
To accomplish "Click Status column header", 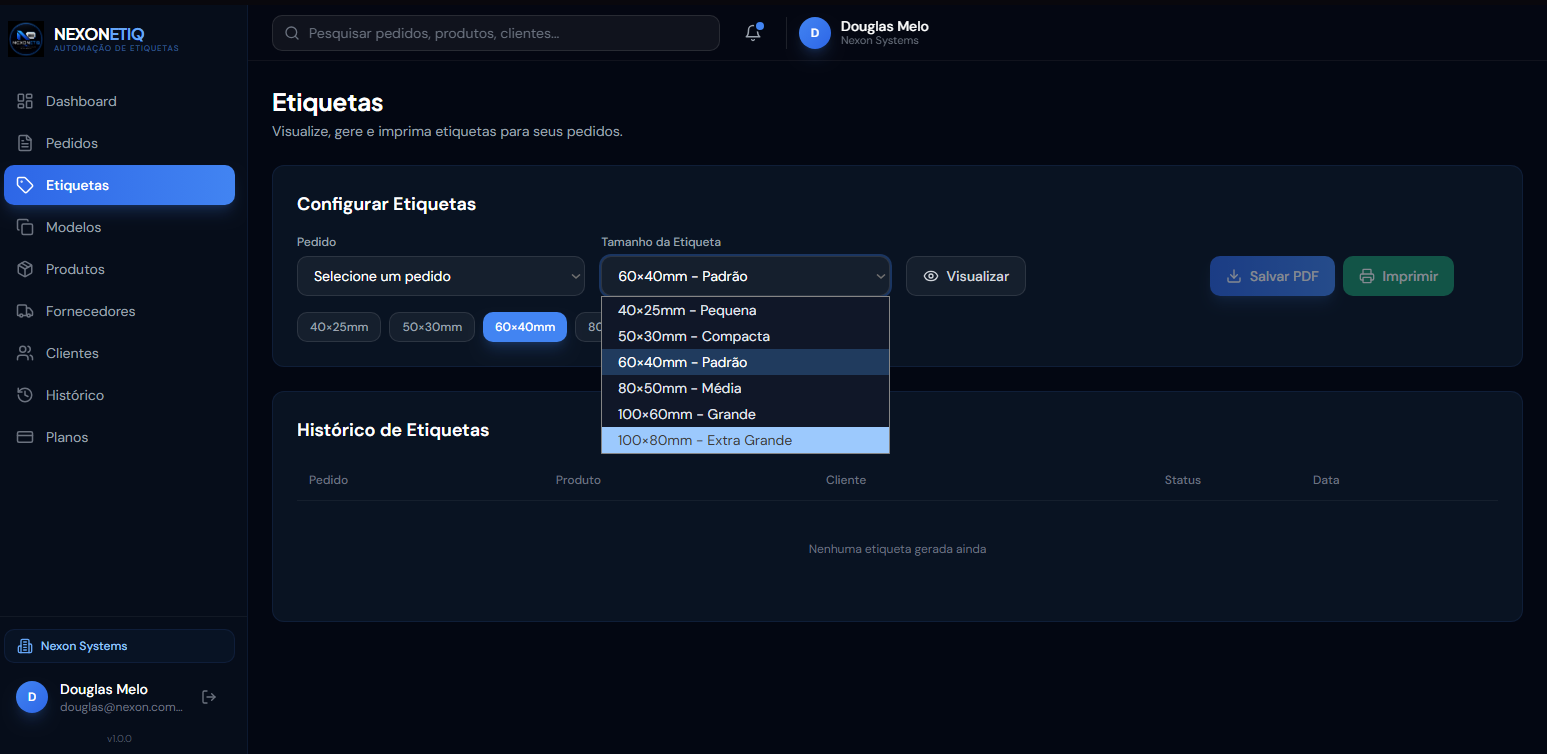I will point(1182,480).
